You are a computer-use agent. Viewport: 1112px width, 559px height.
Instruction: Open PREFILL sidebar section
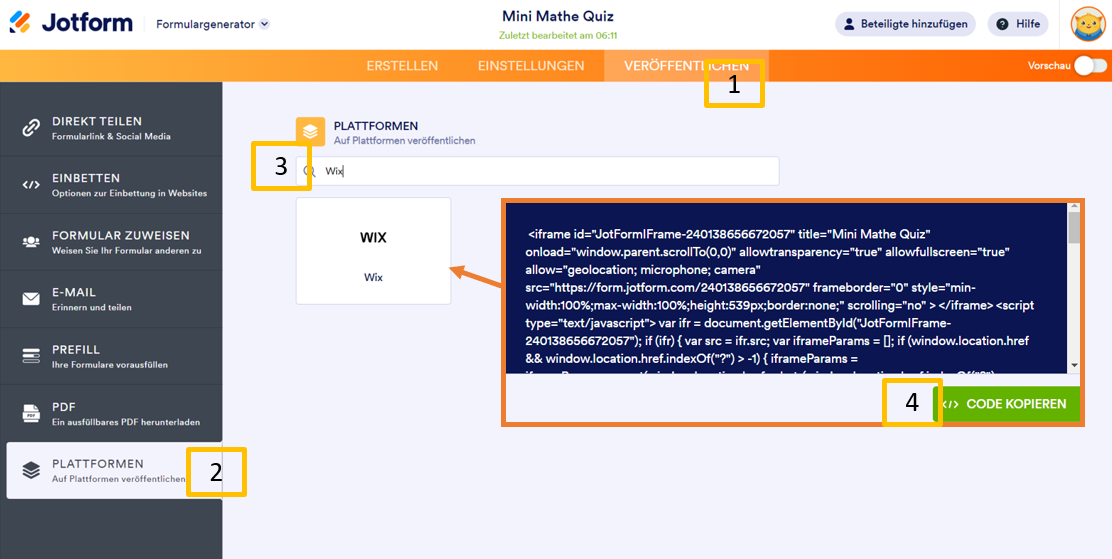[x=111, y=356]
